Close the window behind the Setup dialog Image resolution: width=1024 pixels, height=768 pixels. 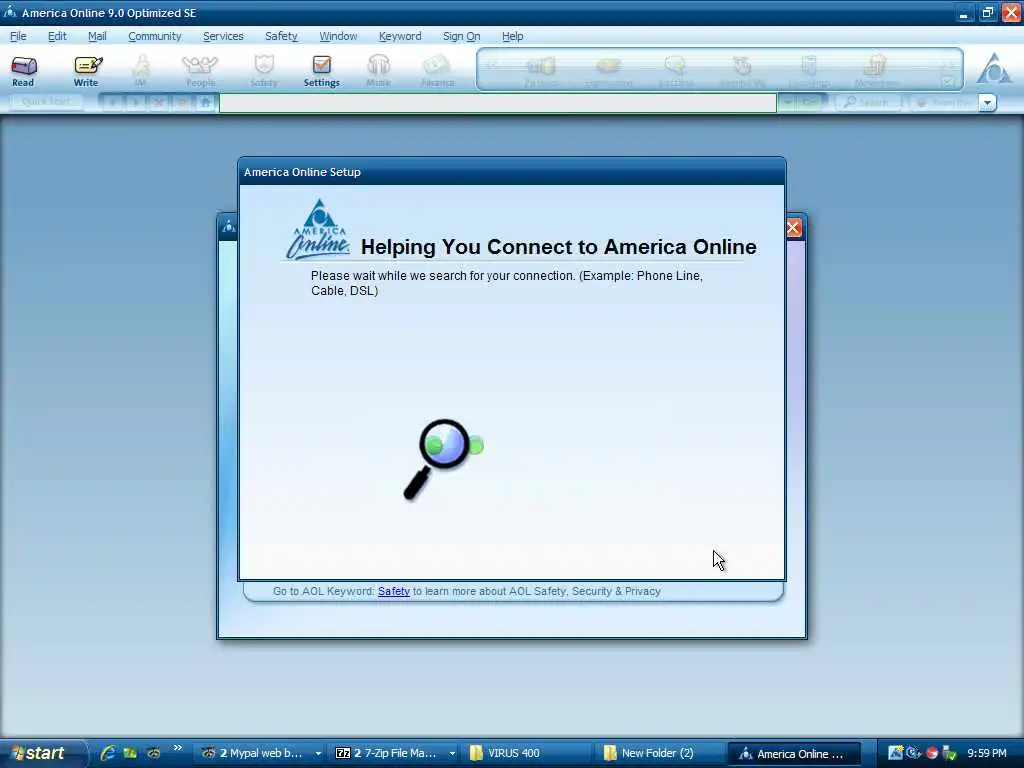coord(793,228)
